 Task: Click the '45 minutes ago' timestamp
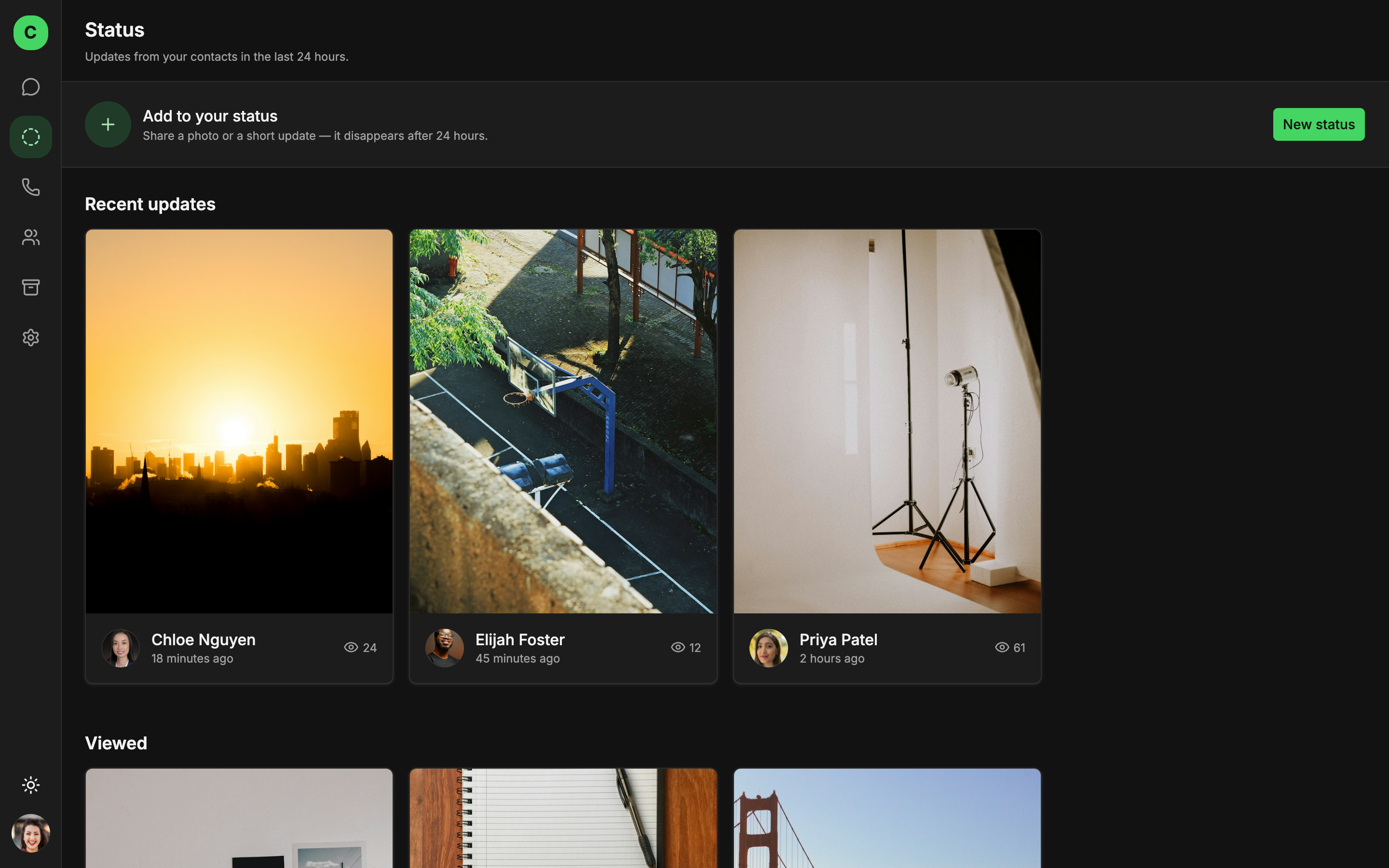click(517, 658)
